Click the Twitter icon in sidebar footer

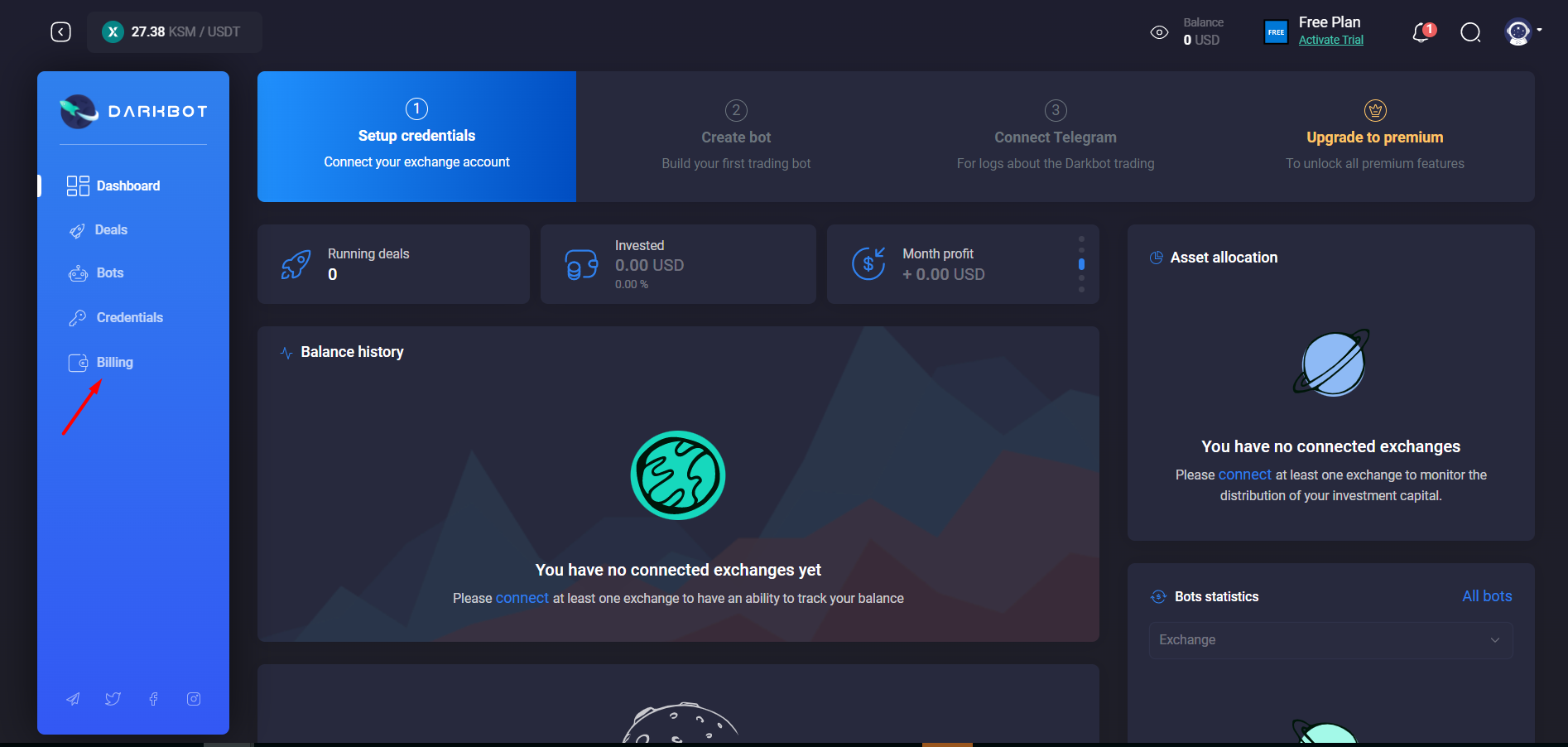113,699
